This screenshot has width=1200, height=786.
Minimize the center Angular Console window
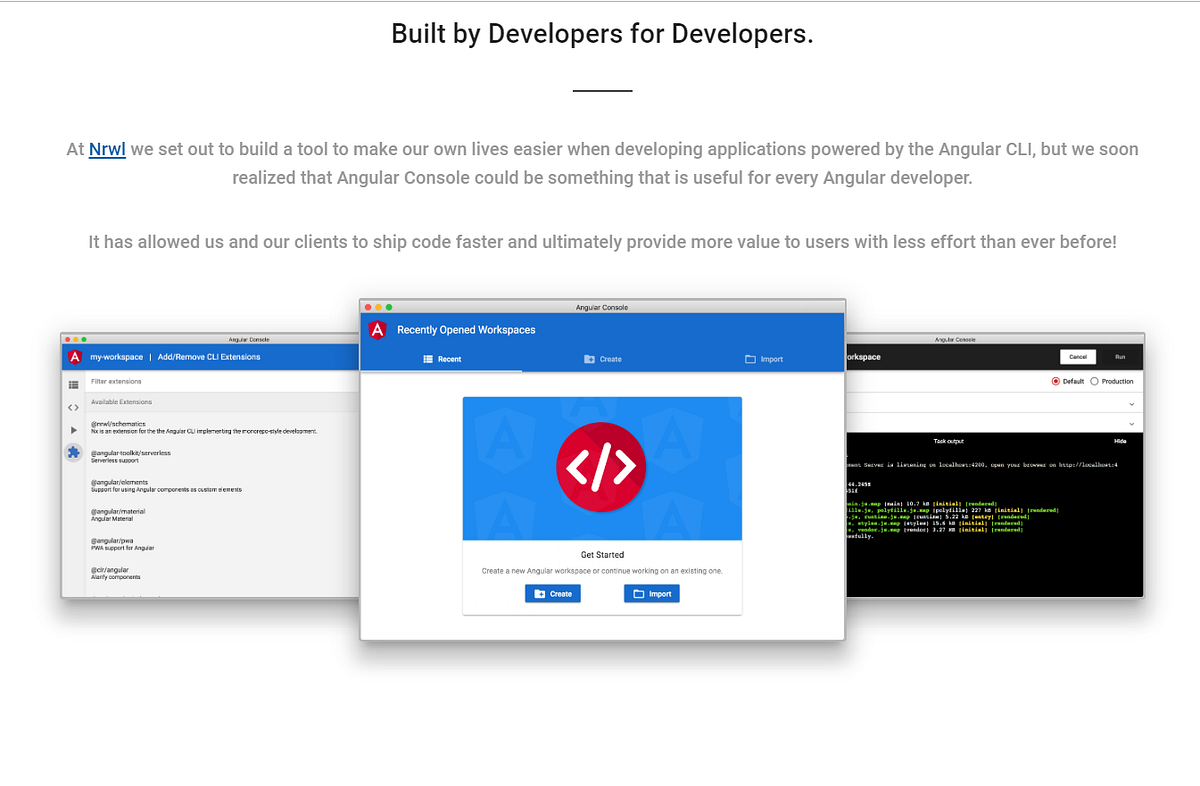click(378, 307)
